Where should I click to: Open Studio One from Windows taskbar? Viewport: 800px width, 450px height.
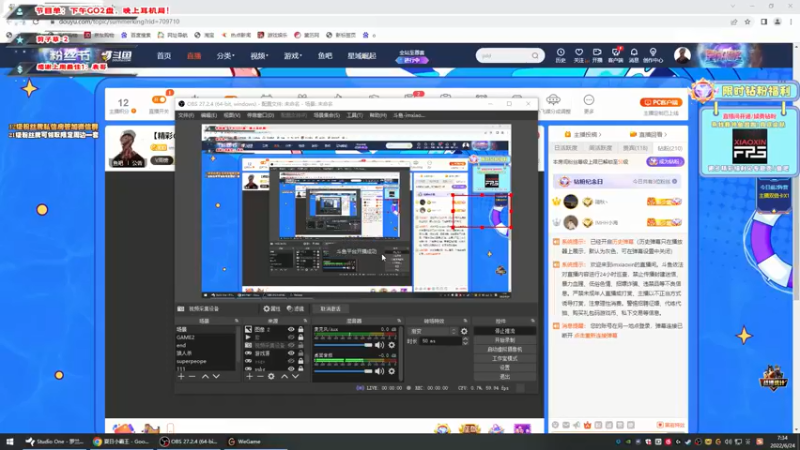tap(54, 442)
